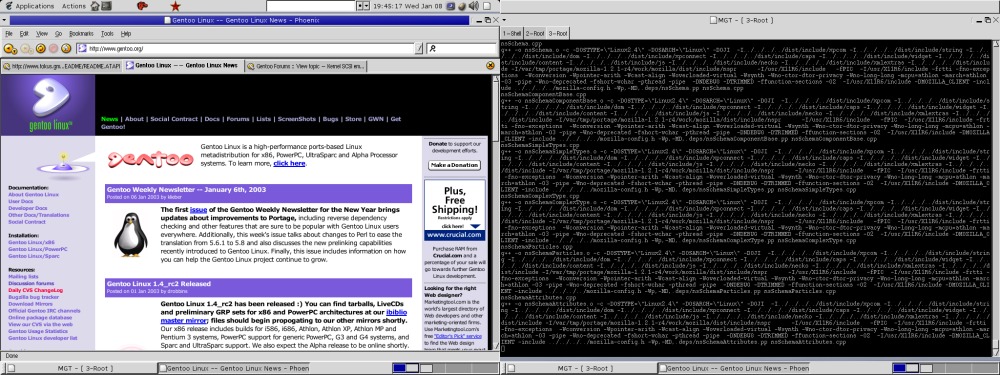Open the Go menu in Phoenix
The width and height of the screenshot is (1000, 375).
tap(58, 34)
